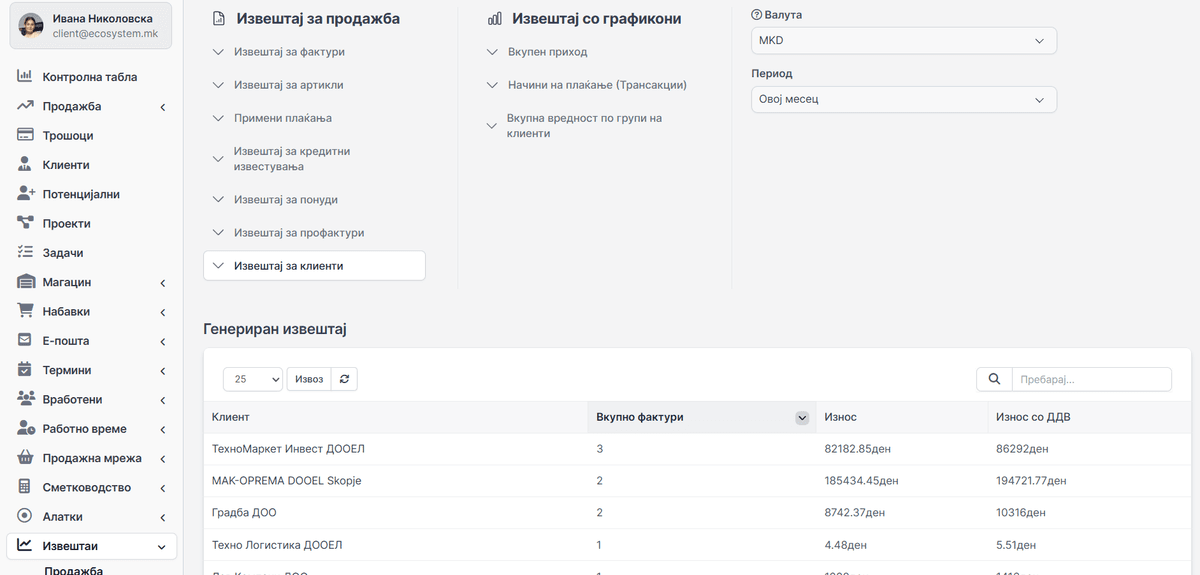Click ТехноМаркет Инвест ДООЕЛ client cell
Screen dimensions: 1200x575
pos(395,449)
